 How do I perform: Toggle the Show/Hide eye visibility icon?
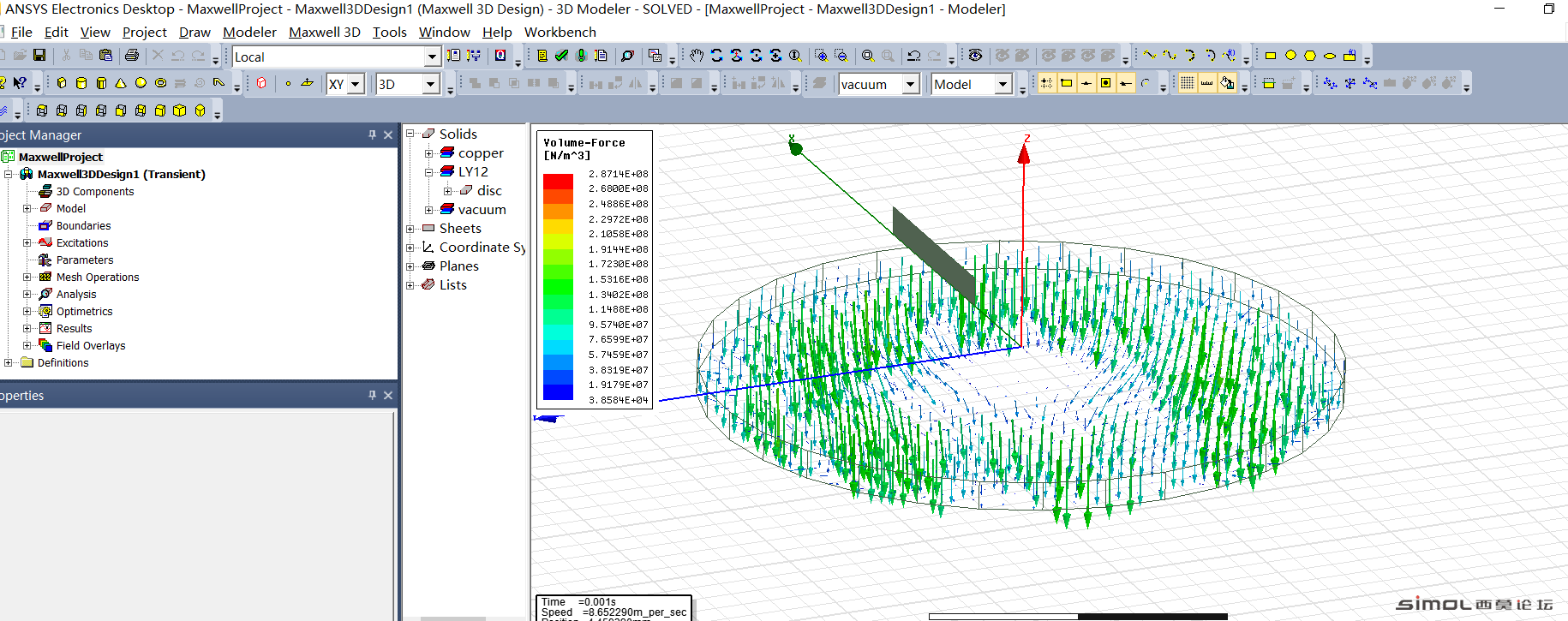(975, 56)
